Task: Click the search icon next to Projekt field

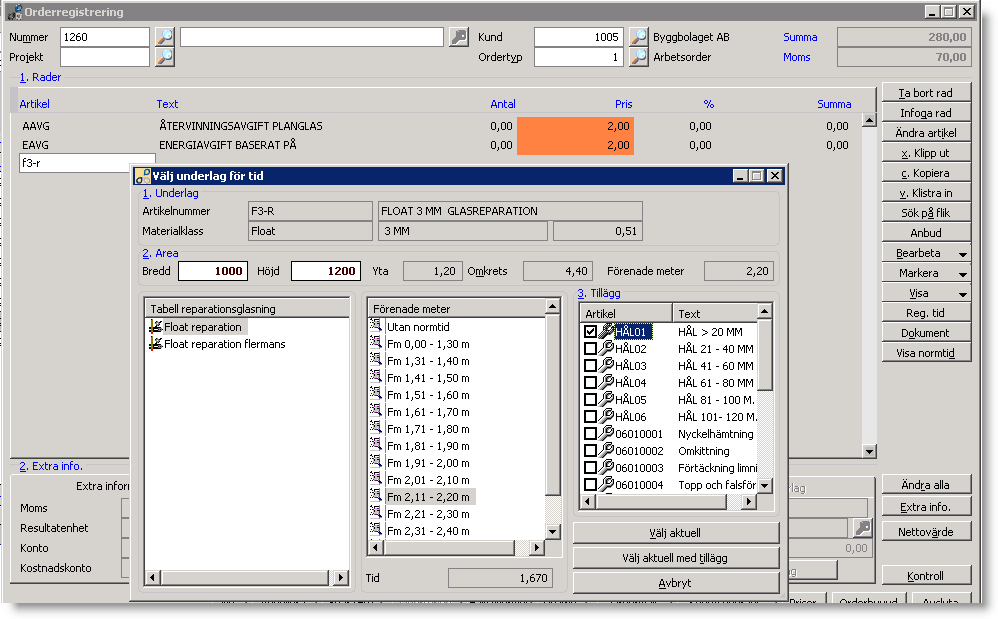Action: (165, 57)
